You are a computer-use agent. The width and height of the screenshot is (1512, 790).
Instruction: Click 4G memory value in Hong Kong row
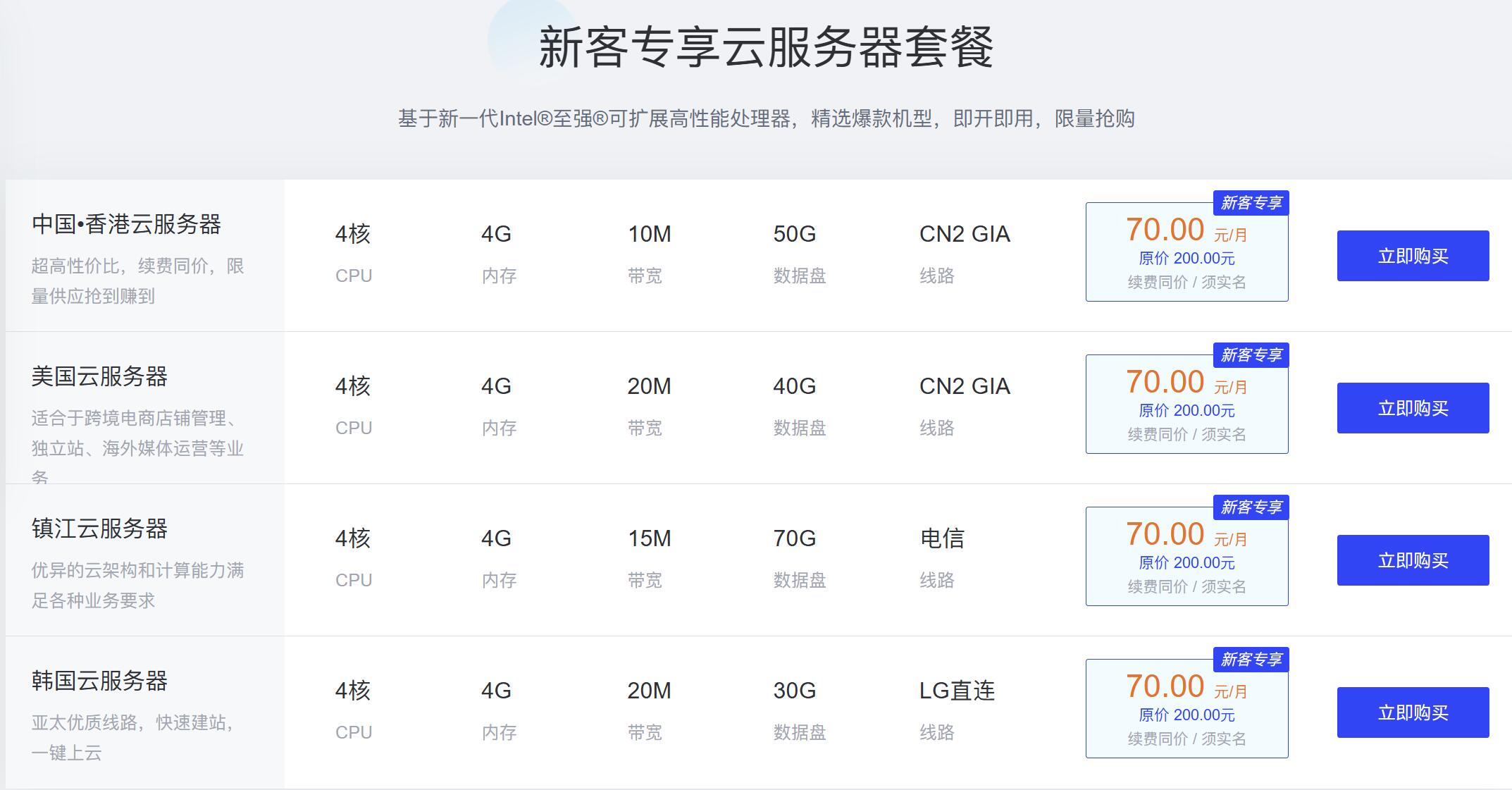coord(496,234)
